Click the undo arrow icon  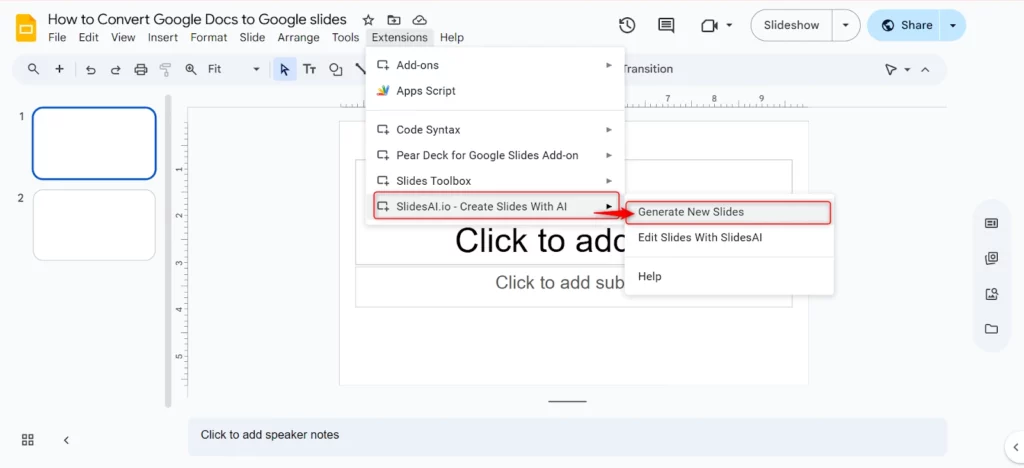(91, 69)
